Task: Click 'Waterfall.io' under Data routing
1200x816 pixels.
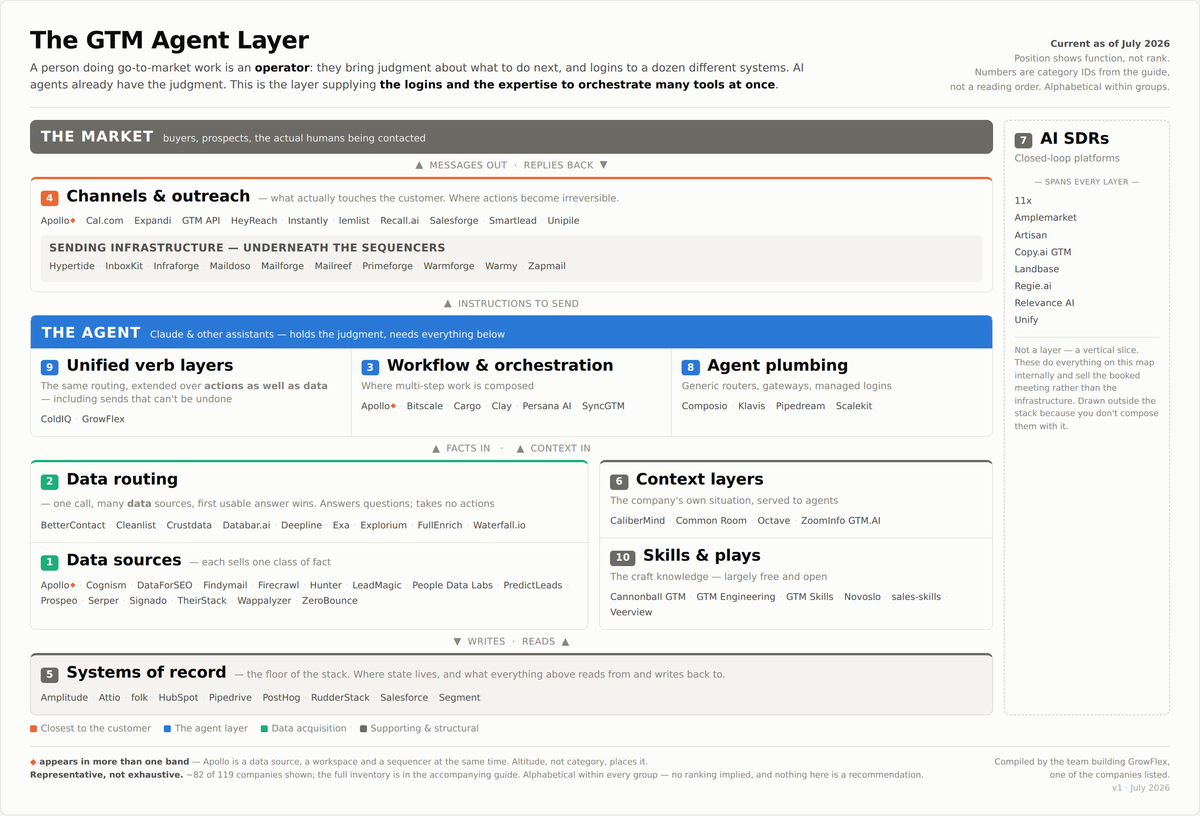Action: tap(499, 526)
